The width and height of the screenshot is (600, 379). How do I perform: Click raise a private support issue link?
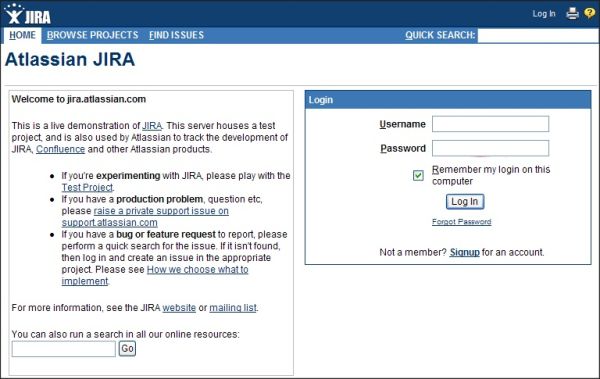tap(145, 217)
